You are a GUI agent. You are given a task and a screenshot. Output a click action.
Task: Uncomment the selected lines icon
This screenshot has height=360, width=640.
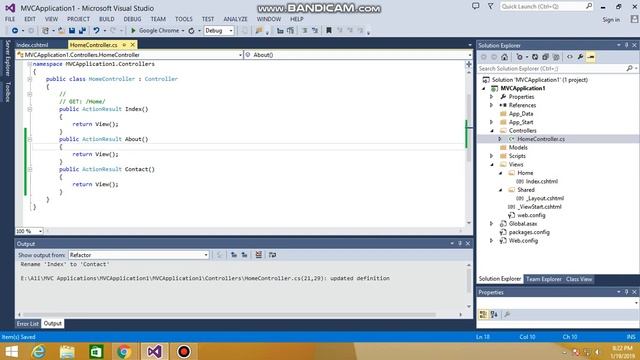315,31
